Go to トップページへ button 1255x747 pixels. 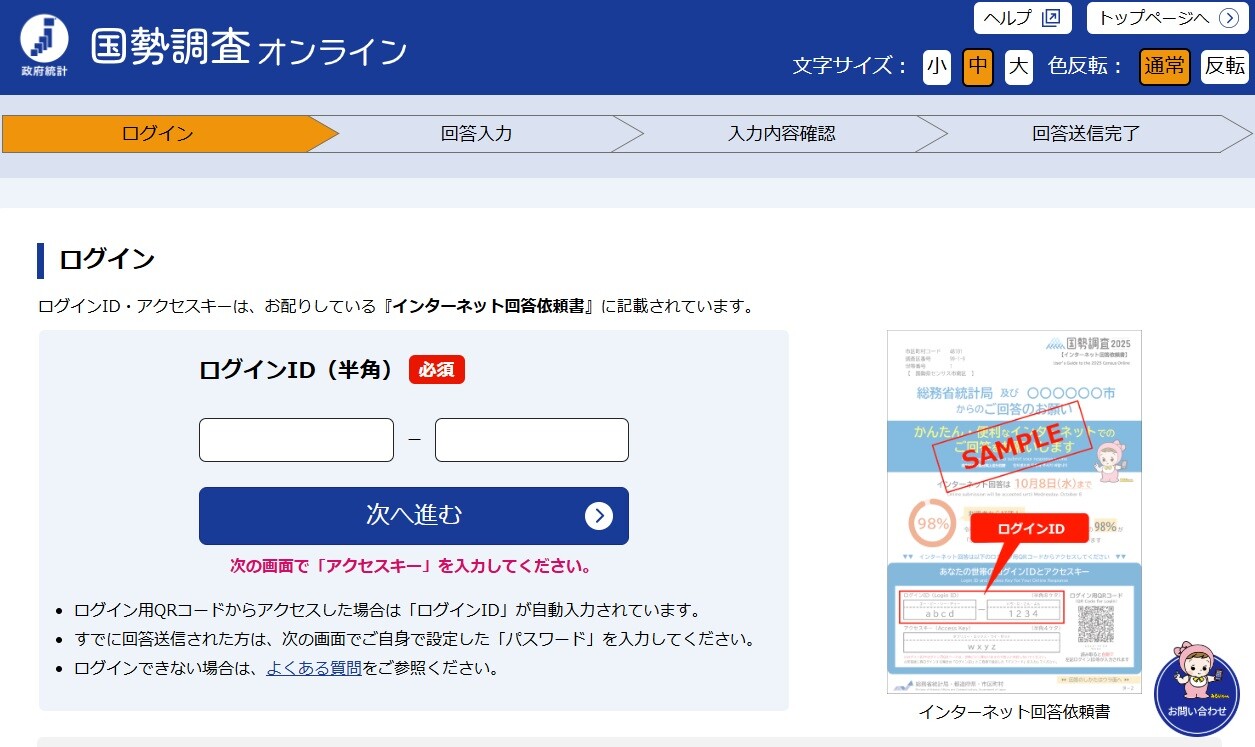1168,18
